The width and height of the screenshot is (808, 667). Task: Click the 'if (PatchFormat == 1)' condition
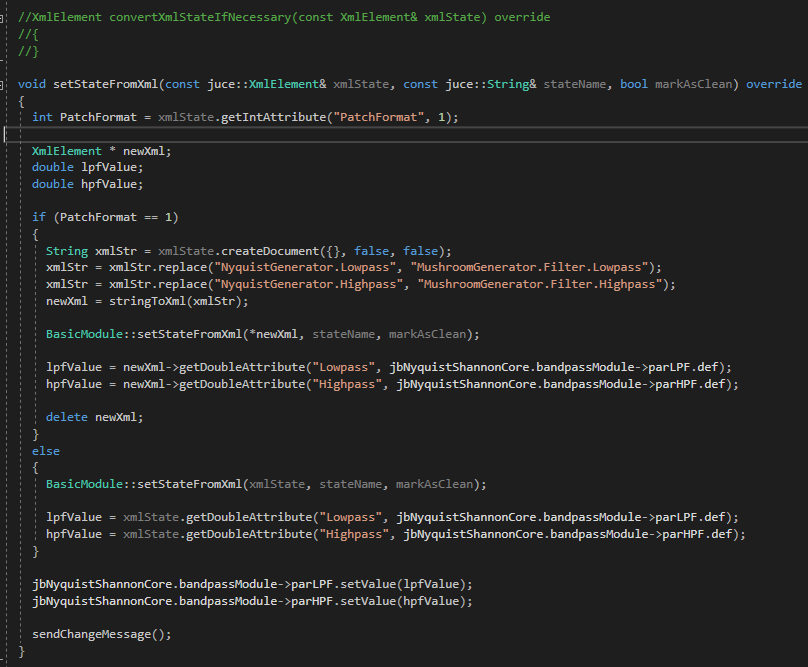pos(105,217)
